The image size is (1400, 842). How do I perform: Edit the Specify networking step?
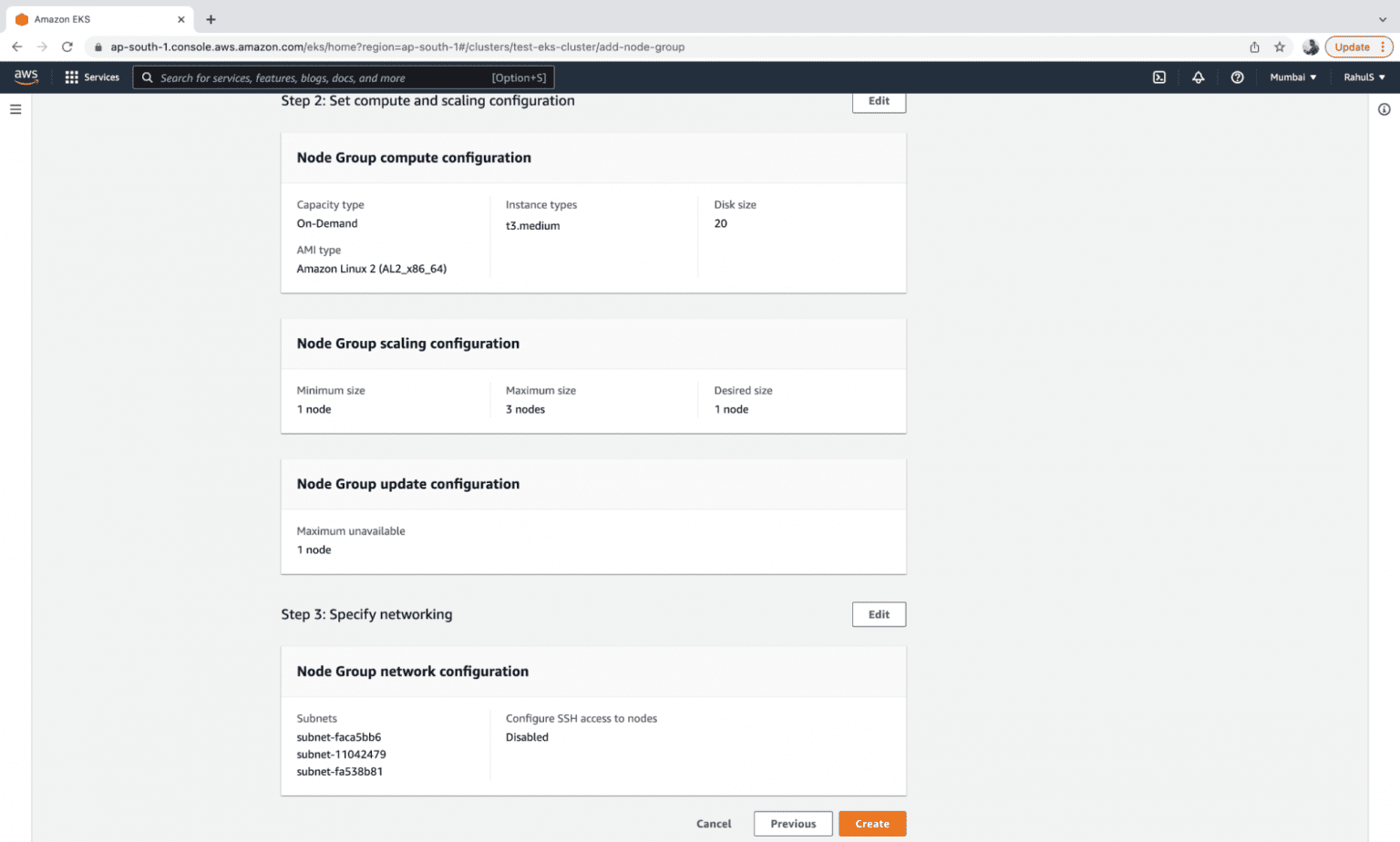click(x=878, y=614)
